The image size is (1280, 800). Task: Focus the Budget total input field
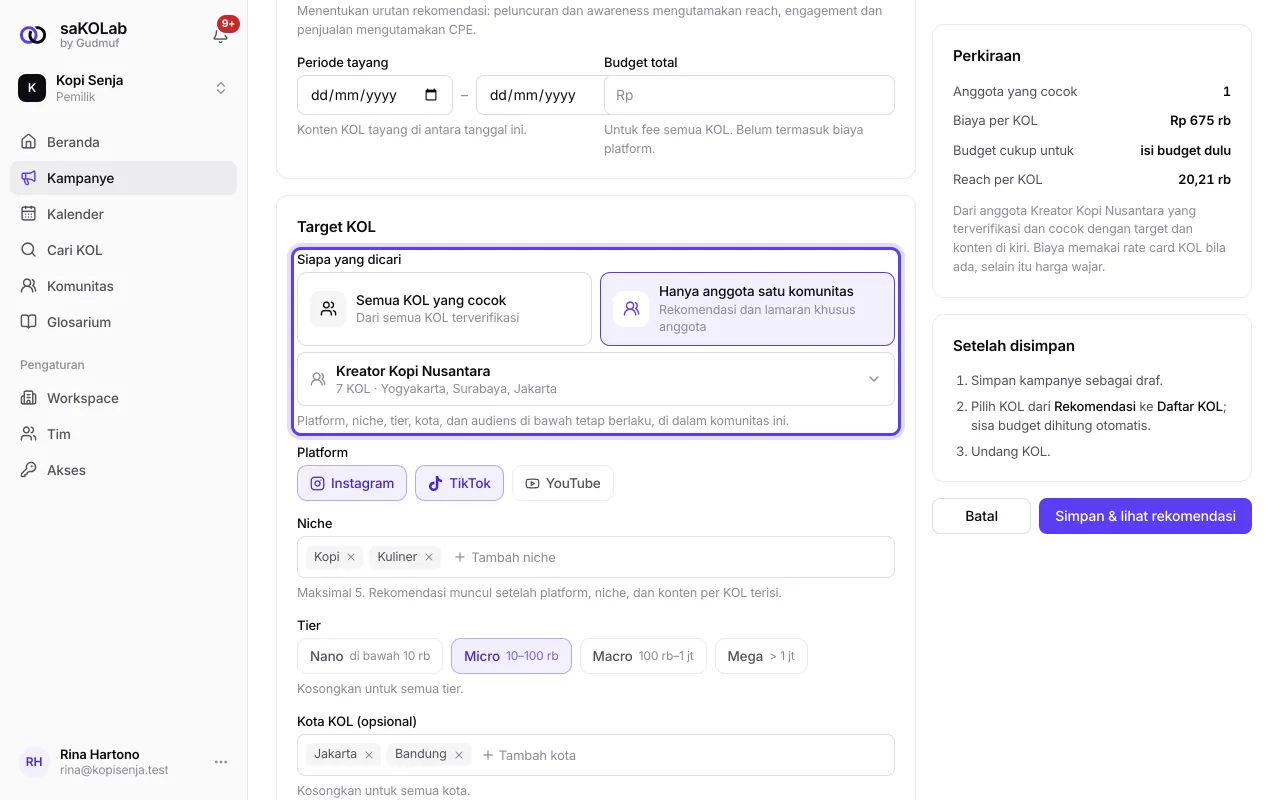(x=749, y=95)
